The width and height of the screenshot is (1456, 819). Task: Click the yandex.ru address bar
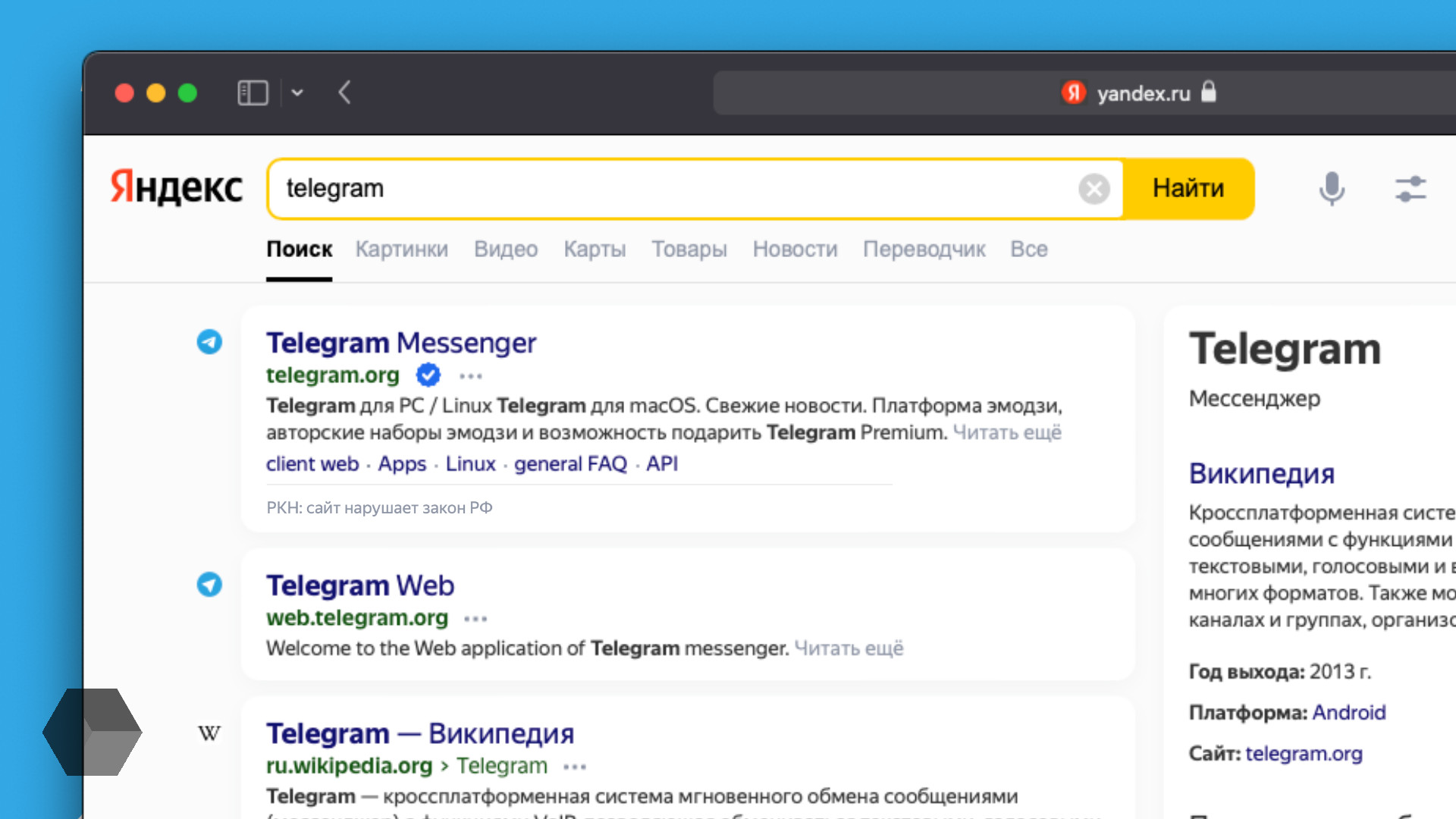coord(1084,93)
